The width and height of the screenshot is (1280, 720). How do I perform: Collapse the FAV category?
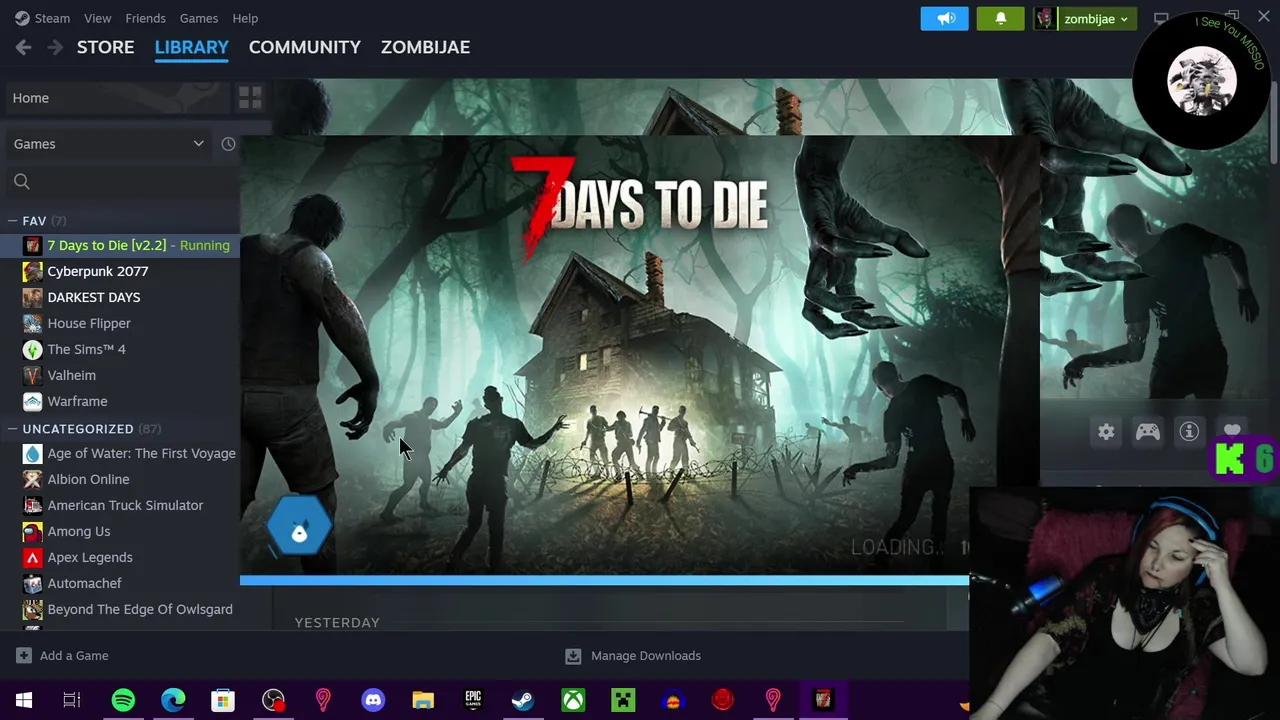(x=12, y=221)
